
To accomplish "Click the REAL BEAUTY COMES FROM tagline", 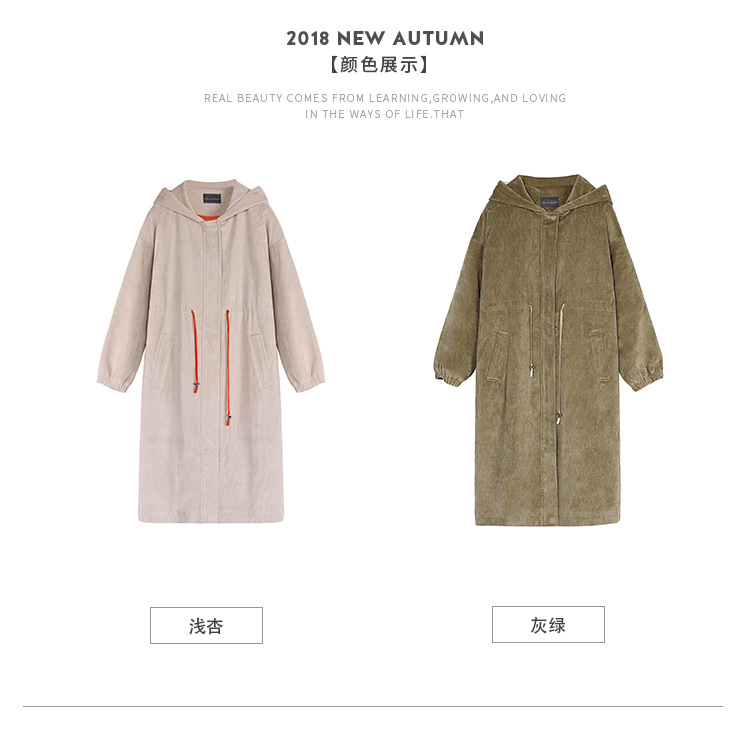I will (385, 98).
